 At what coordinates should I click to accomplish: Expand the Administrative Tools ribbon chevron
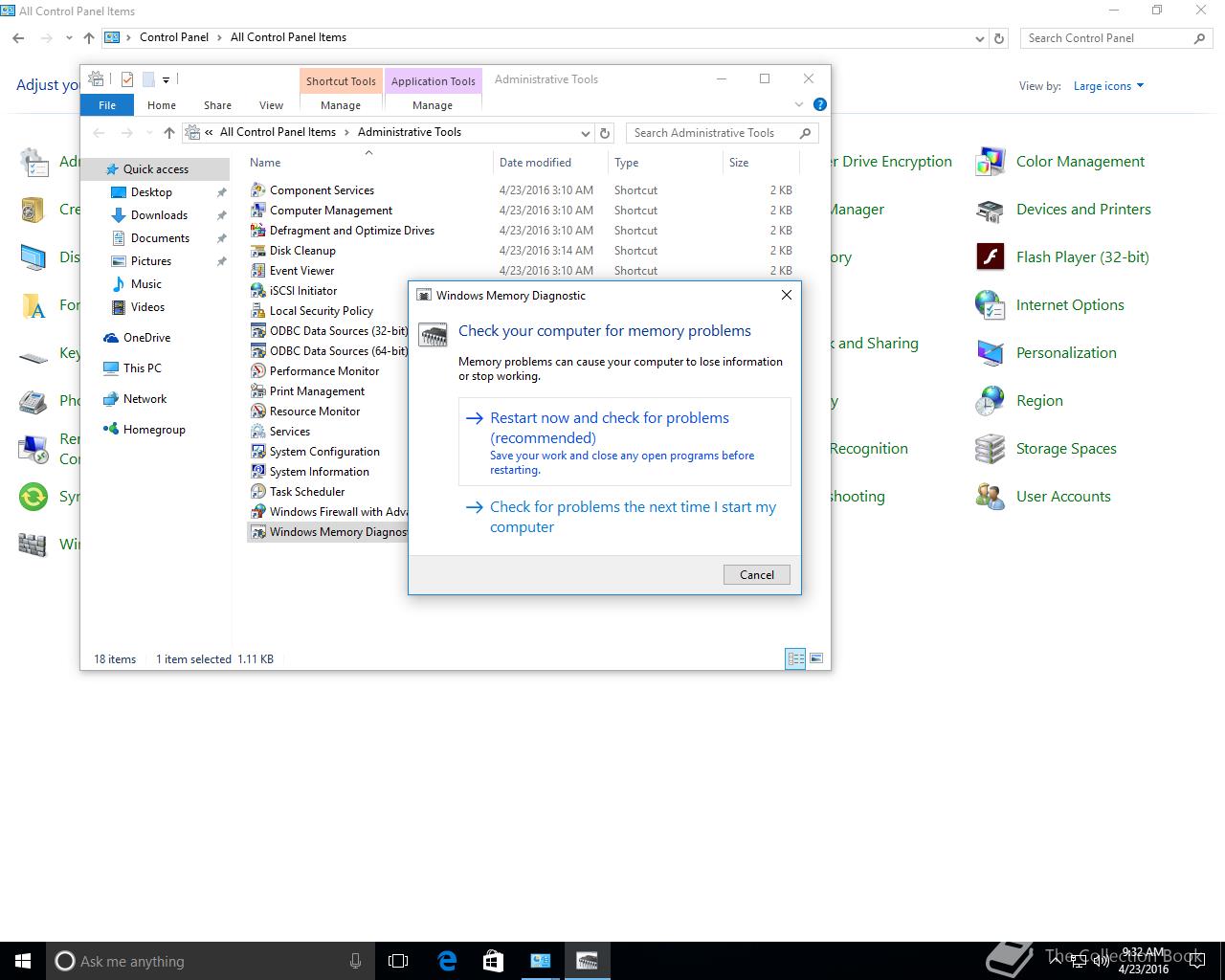coord(799,104)
